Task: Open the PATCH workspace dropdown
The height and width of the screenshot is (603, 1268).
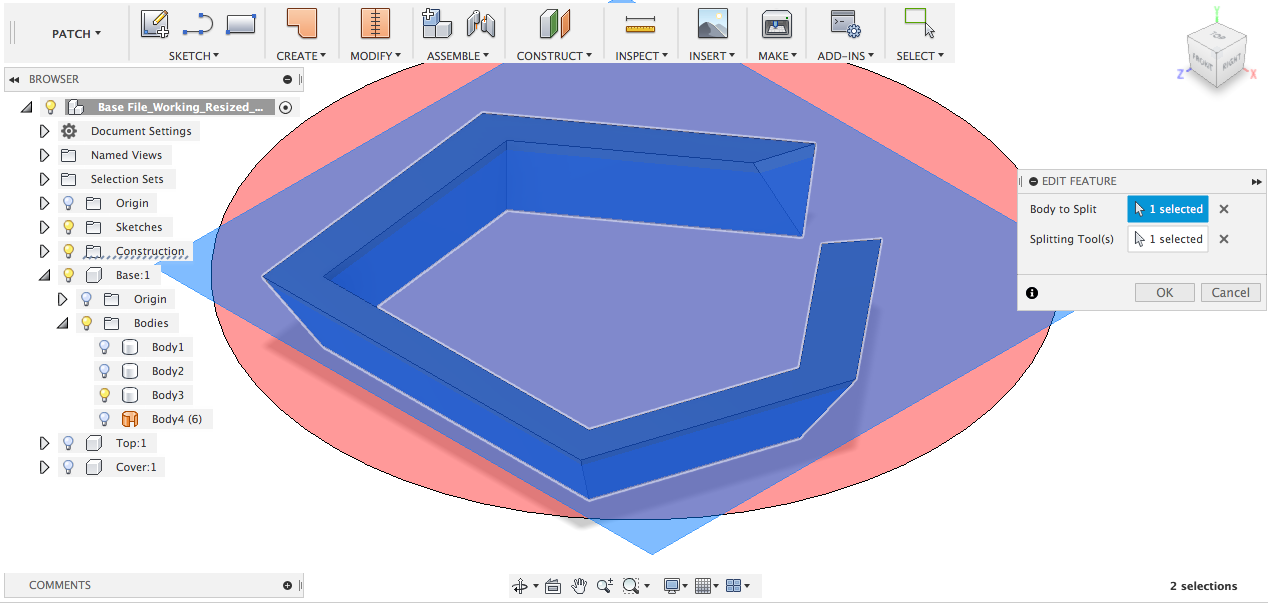Action: [x=76, y=34]
